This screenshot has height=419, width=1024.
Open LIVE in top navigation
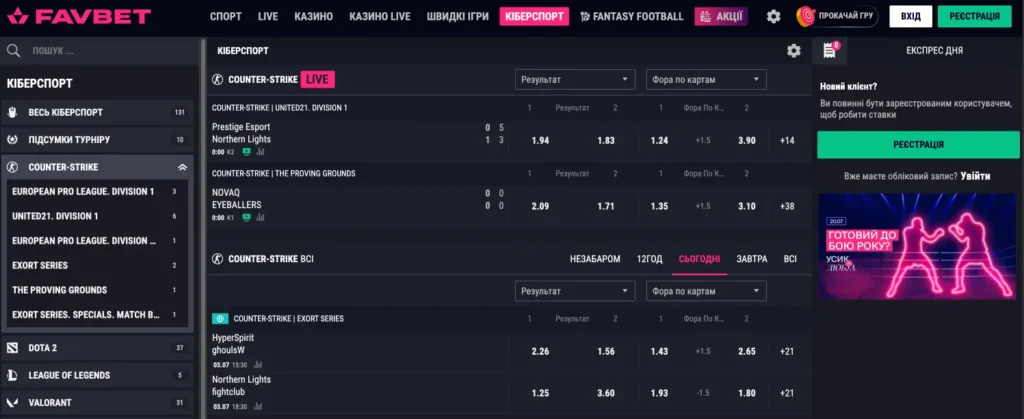[268, 16]
